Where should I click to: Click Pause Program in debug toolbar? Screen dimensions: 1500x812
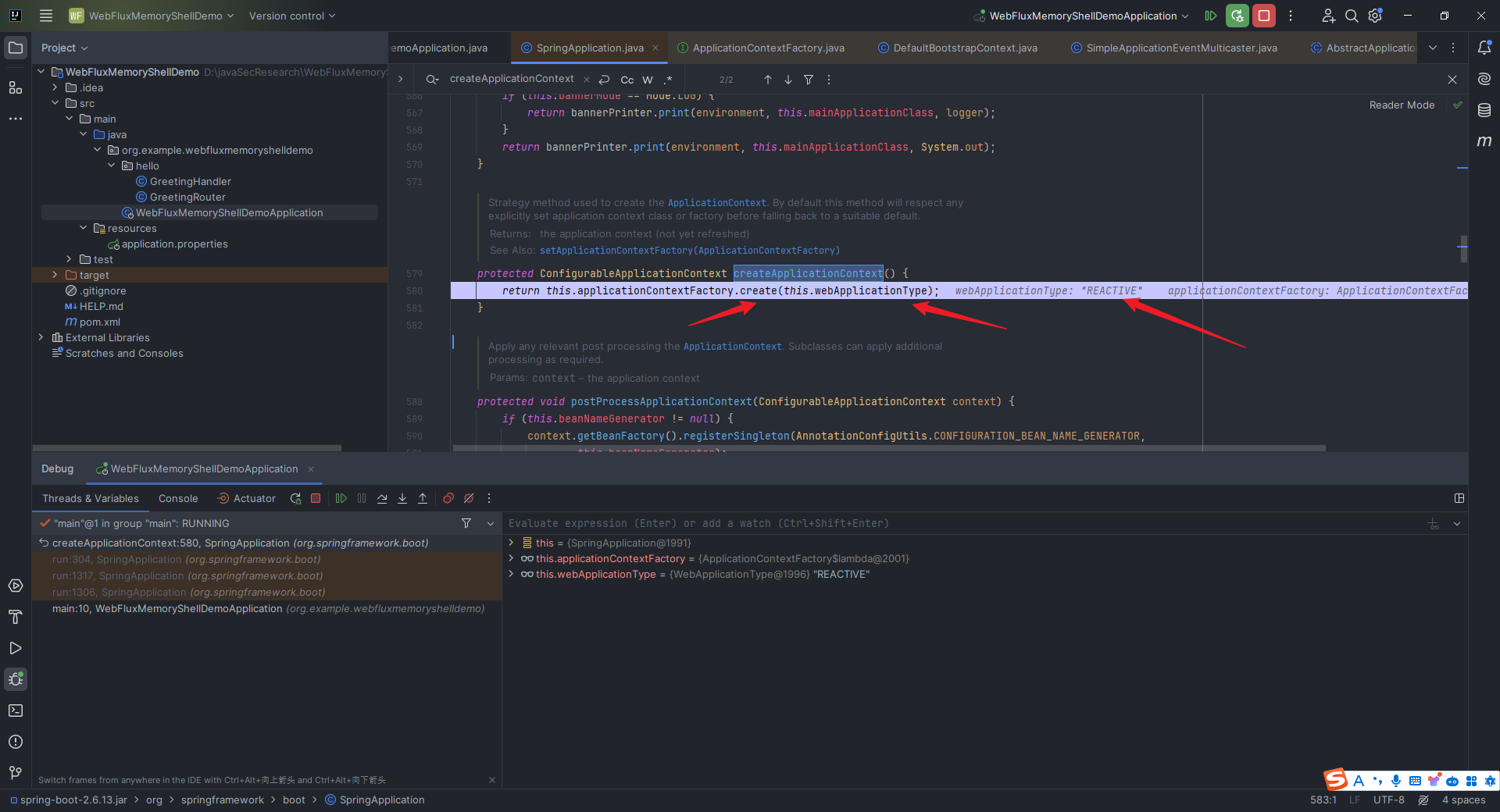tap(362, 498)
